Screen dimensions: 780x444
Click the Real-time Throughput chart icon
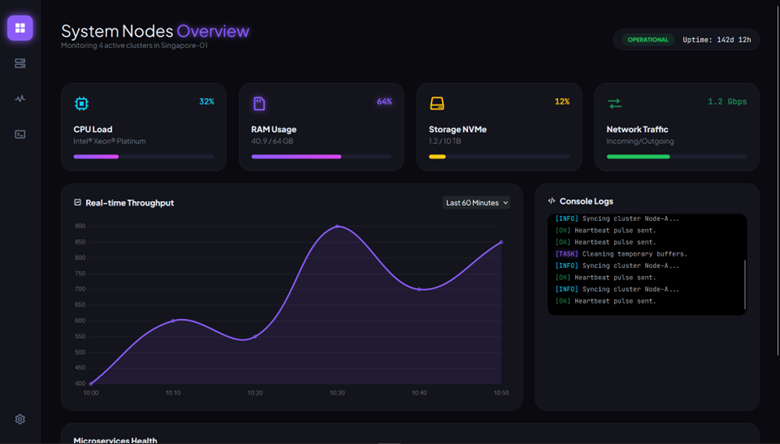pyautogui.click(x=78, y=202)
